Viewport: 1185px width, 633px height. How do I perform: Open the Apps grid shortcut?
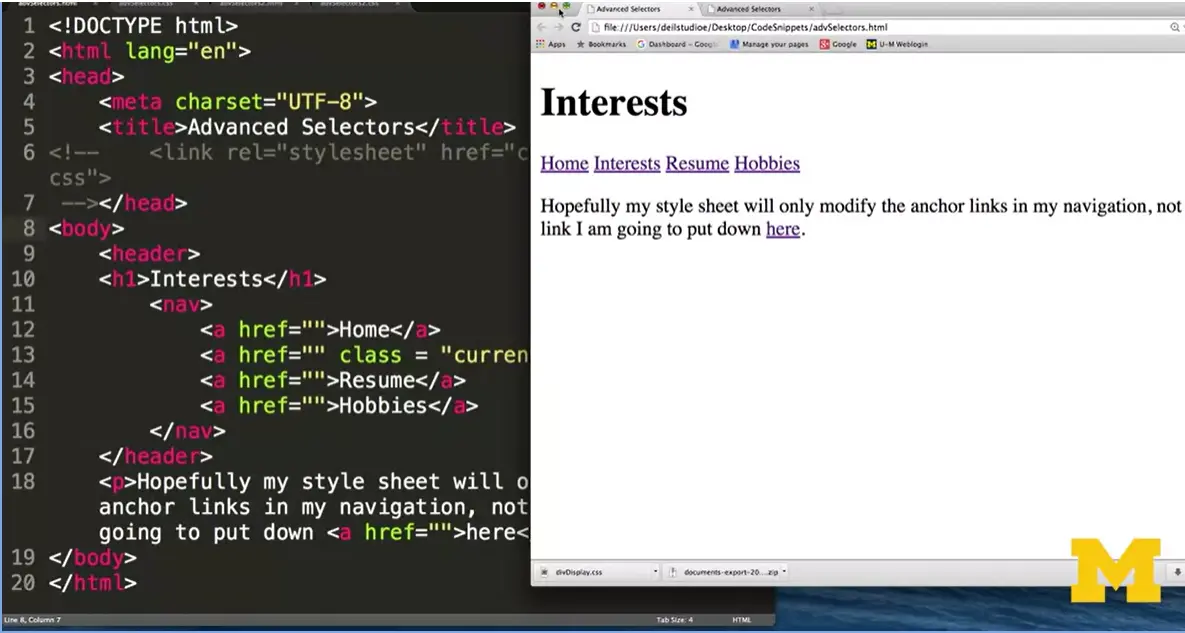pos(551,44)
